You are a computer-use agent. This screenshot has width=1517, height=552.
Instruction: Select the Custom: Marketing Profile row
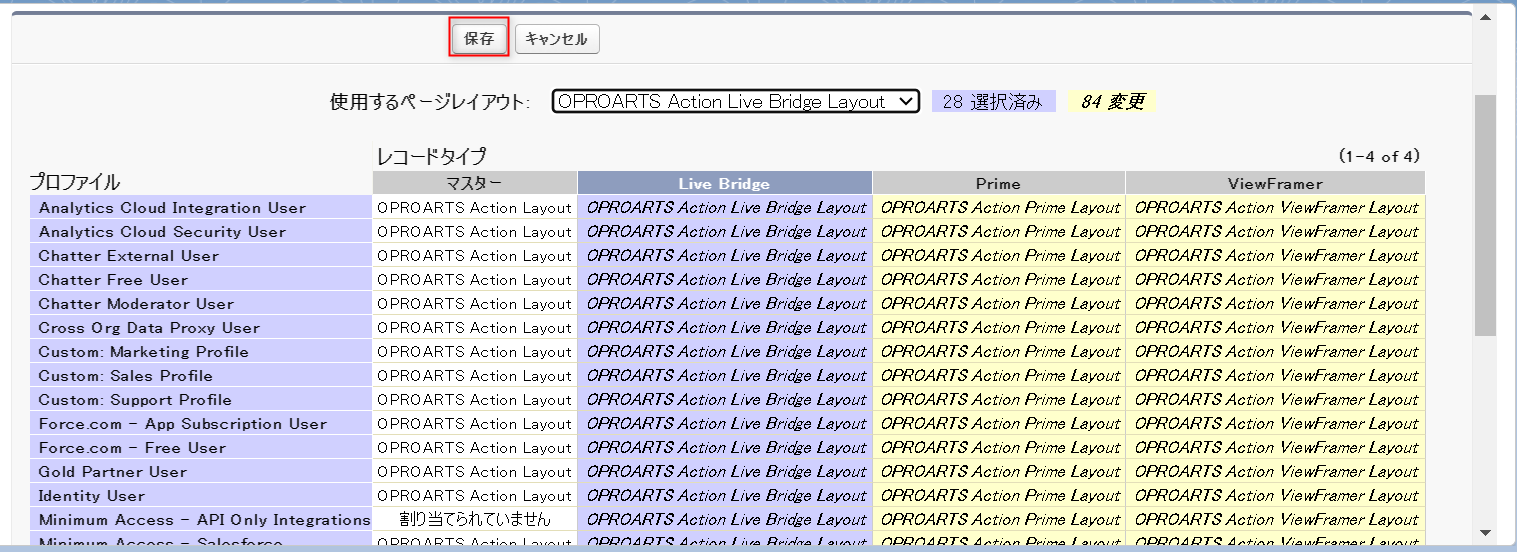coord(143,352)
